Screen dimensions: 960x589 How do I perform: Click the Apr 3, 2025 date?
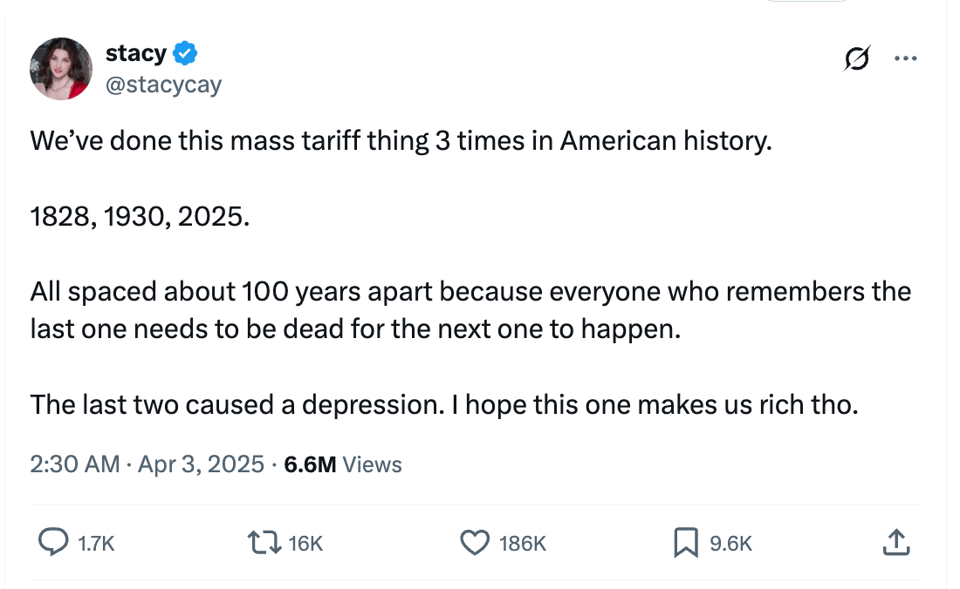pos(199,464)
